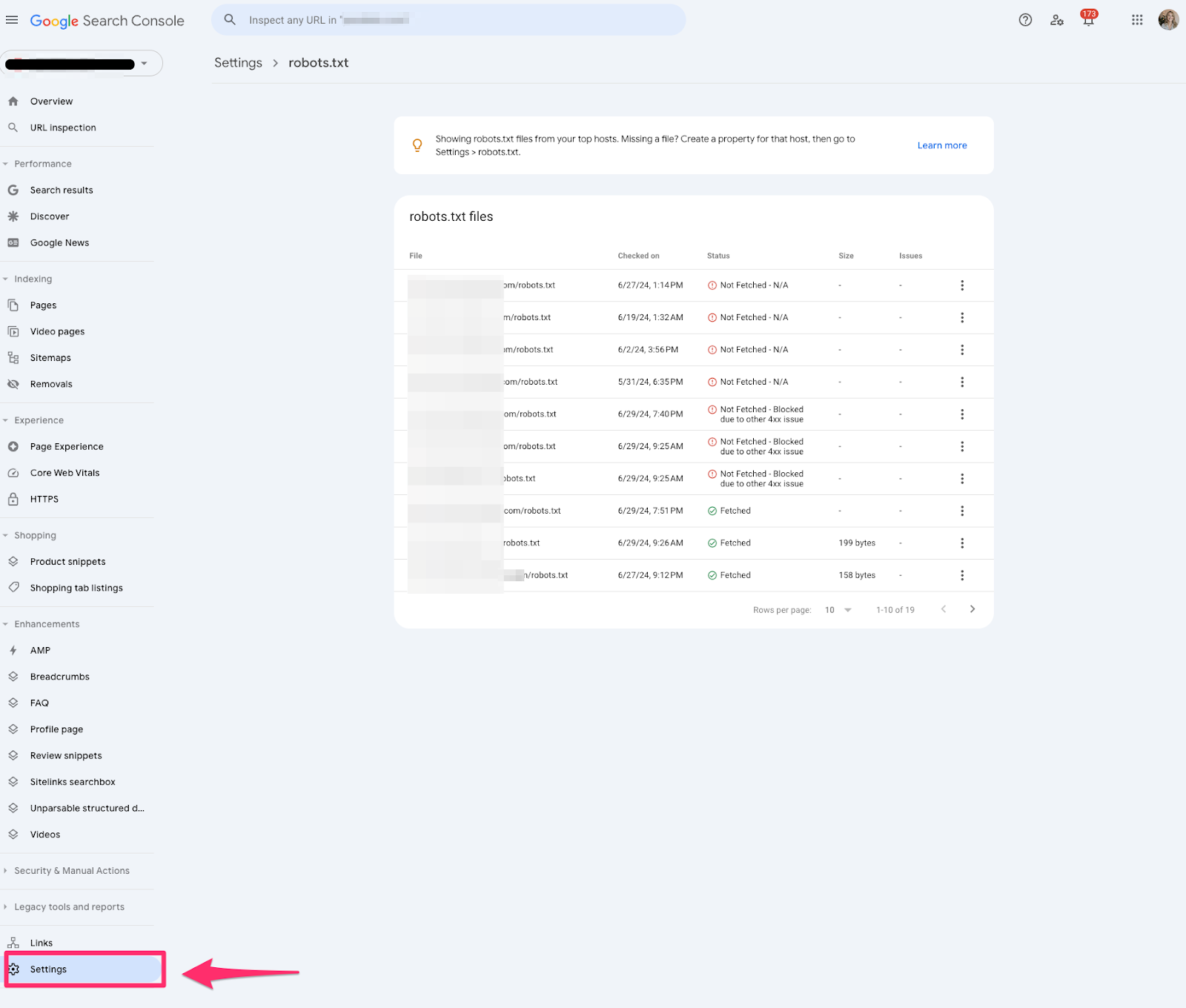This screenshot has width=1186, height=1008.
Task: Expand Legacy tools and reports section
Action: pos(5,907)
